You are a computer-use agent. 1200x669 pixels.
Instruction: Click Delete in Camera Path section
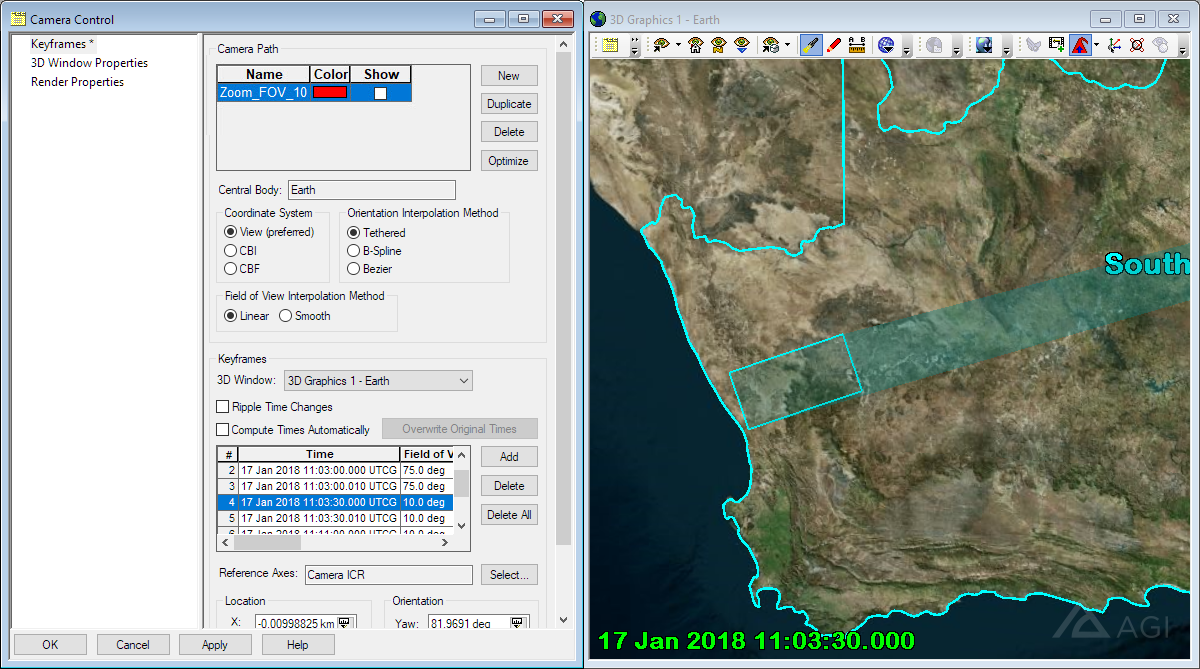click(x=509, y=132)
